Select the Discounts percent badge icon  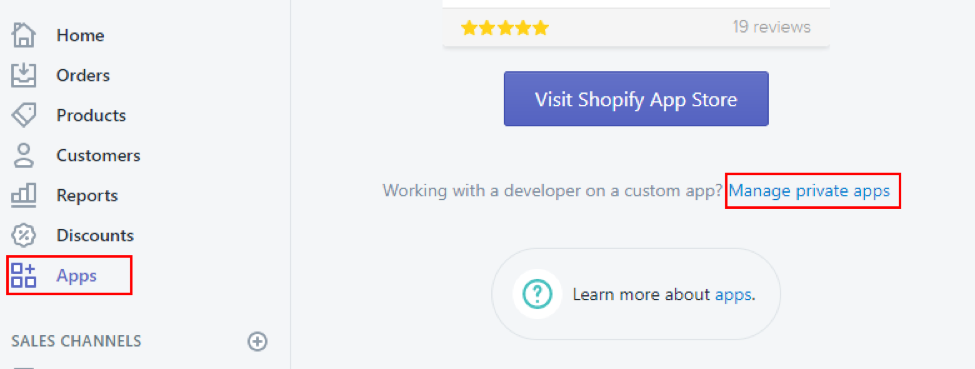click(x=24, y=235)
